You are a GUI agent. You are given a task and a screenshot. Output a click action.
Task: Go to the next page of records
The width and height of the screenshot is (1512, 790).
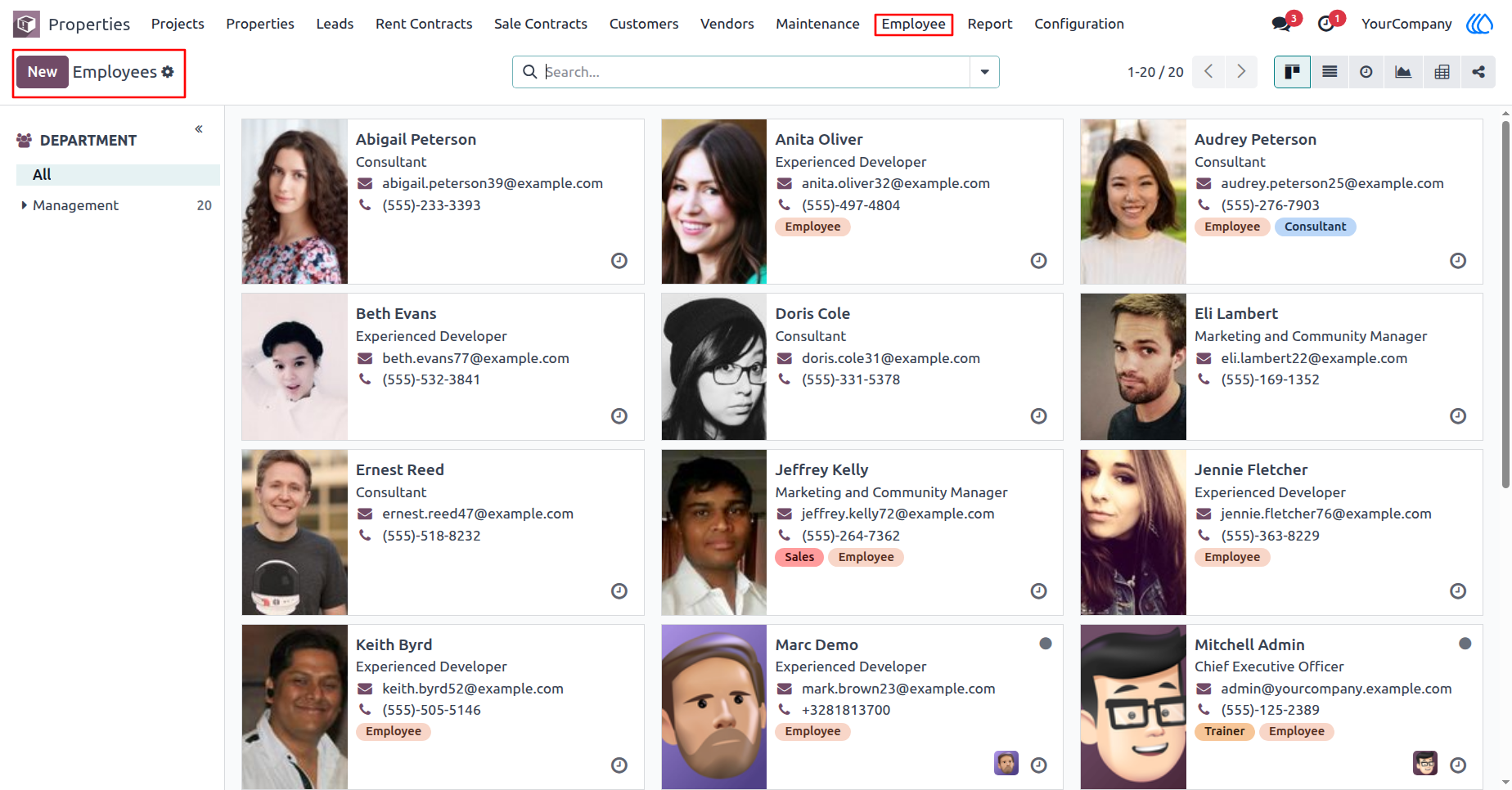click(1241, 72)
